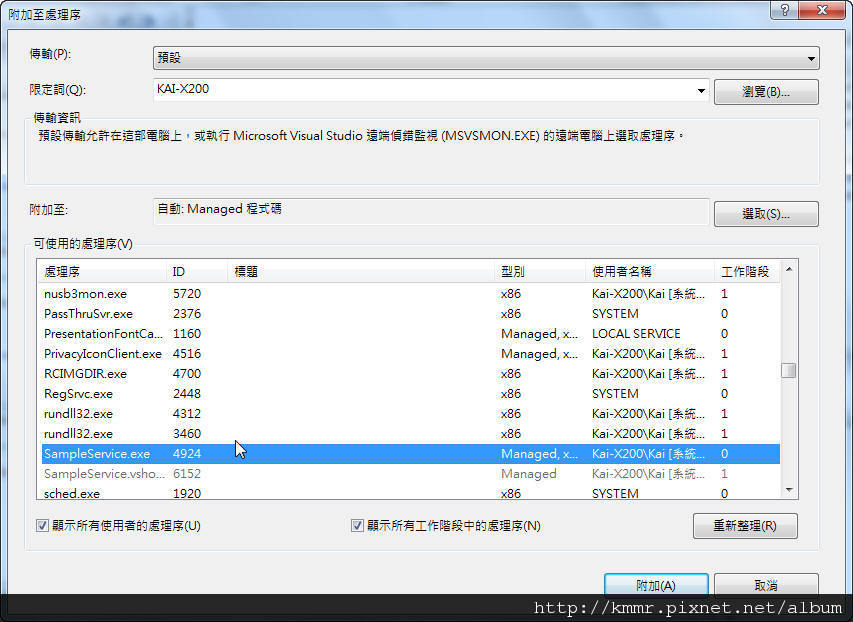Click LOCAL SERVICE user name cell
853x622 pixels.
click(x=636, y=334)
